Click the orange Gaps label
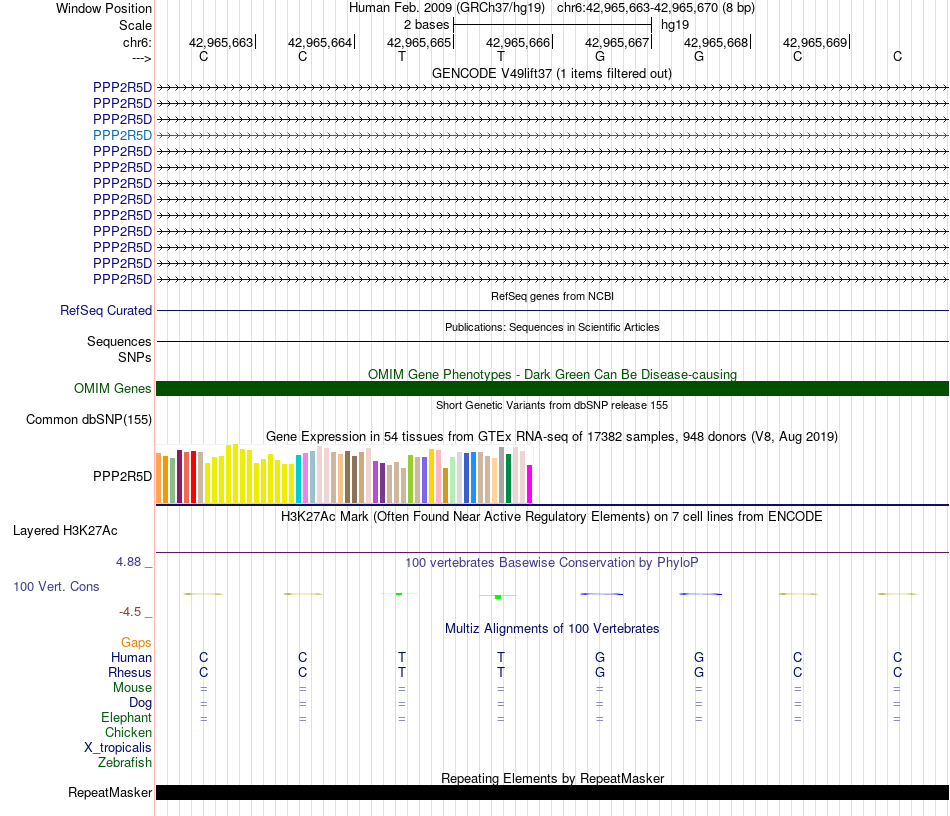Image resolution: width=950 pixels, height=816 pixels. click(136, 642)
